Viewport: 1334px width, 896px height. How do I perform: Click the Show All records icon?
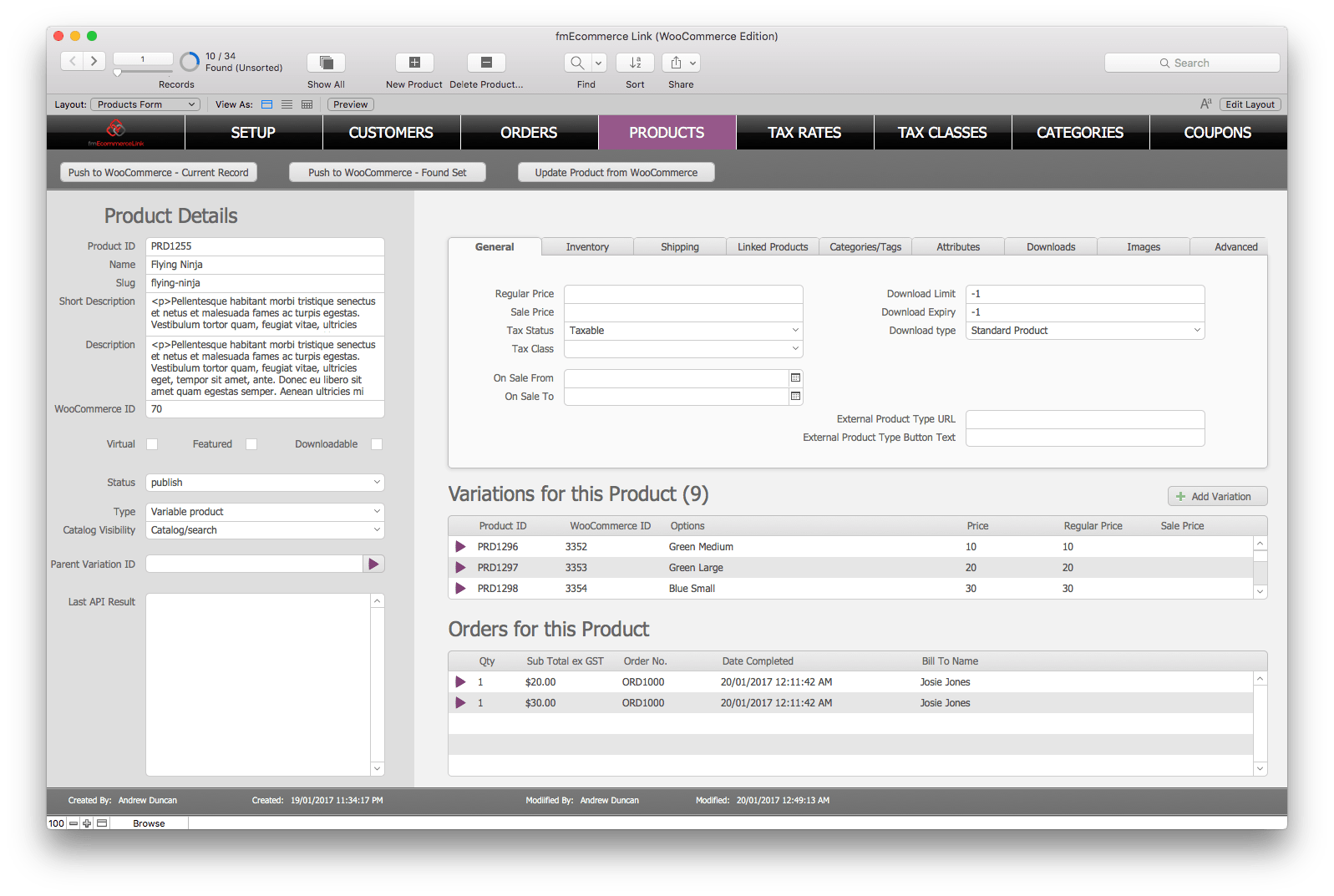click(326, 63)
